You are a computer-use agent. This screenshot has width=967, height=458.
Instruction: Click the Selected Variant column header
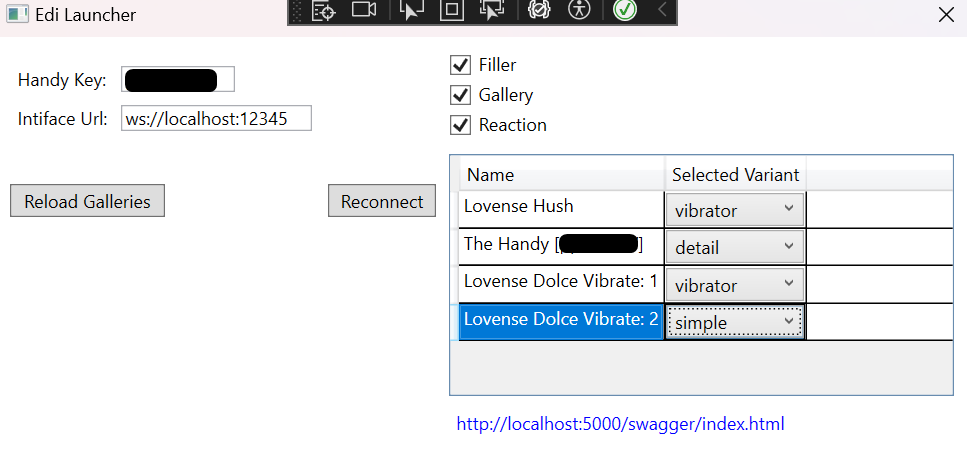click(735, 175)
